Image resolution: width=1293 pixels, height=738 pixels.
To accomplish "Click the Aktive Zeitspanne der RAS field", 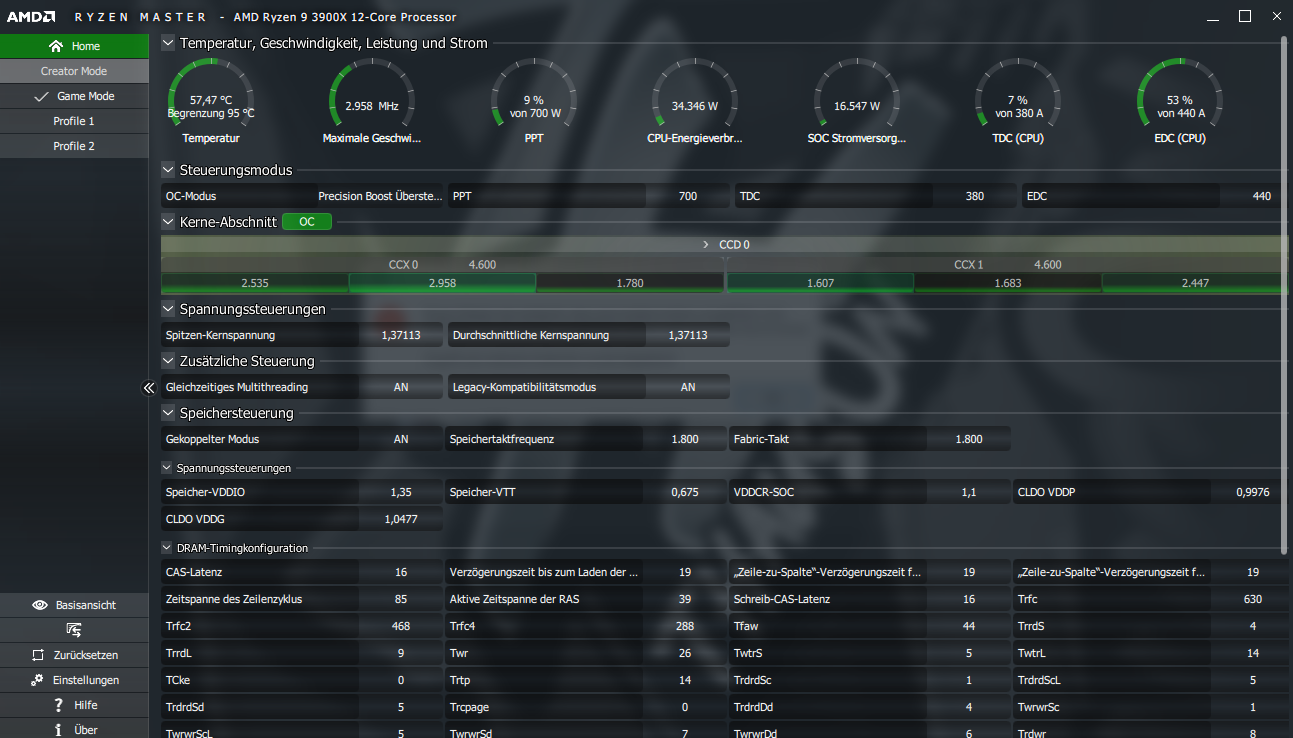I will pyautogui.click(x=588, y=599).
